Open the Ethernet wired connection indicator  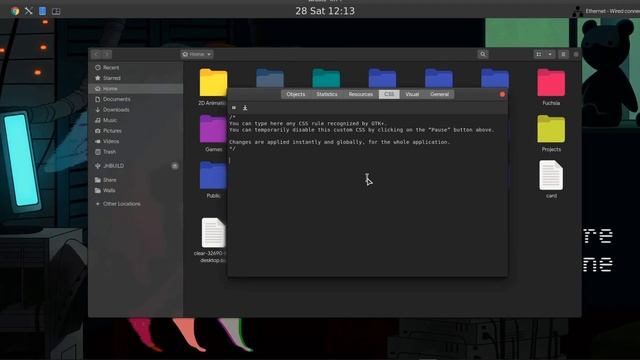coord(606,11)
